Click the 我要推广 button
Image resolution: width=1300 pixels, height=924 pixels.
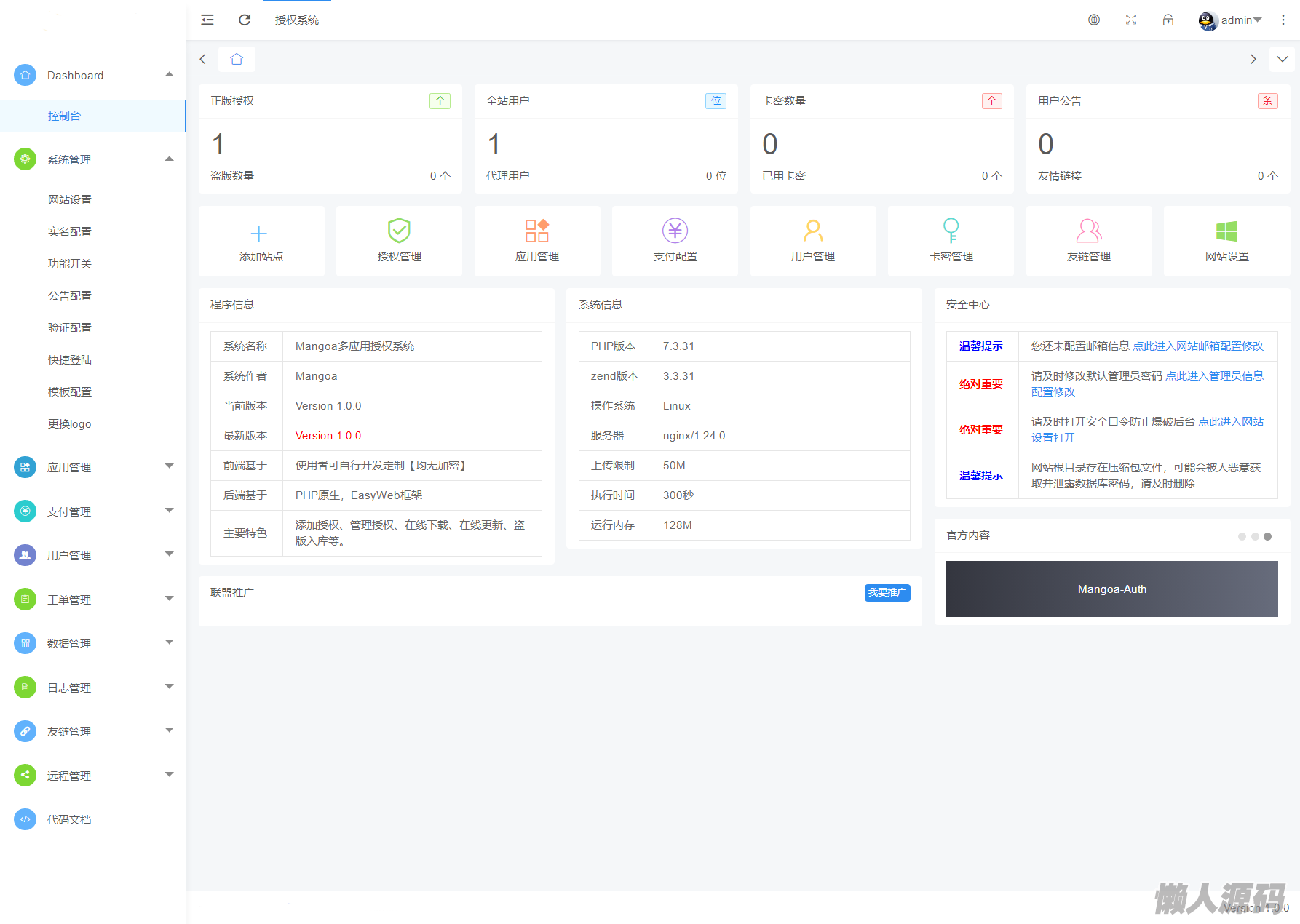887,593
